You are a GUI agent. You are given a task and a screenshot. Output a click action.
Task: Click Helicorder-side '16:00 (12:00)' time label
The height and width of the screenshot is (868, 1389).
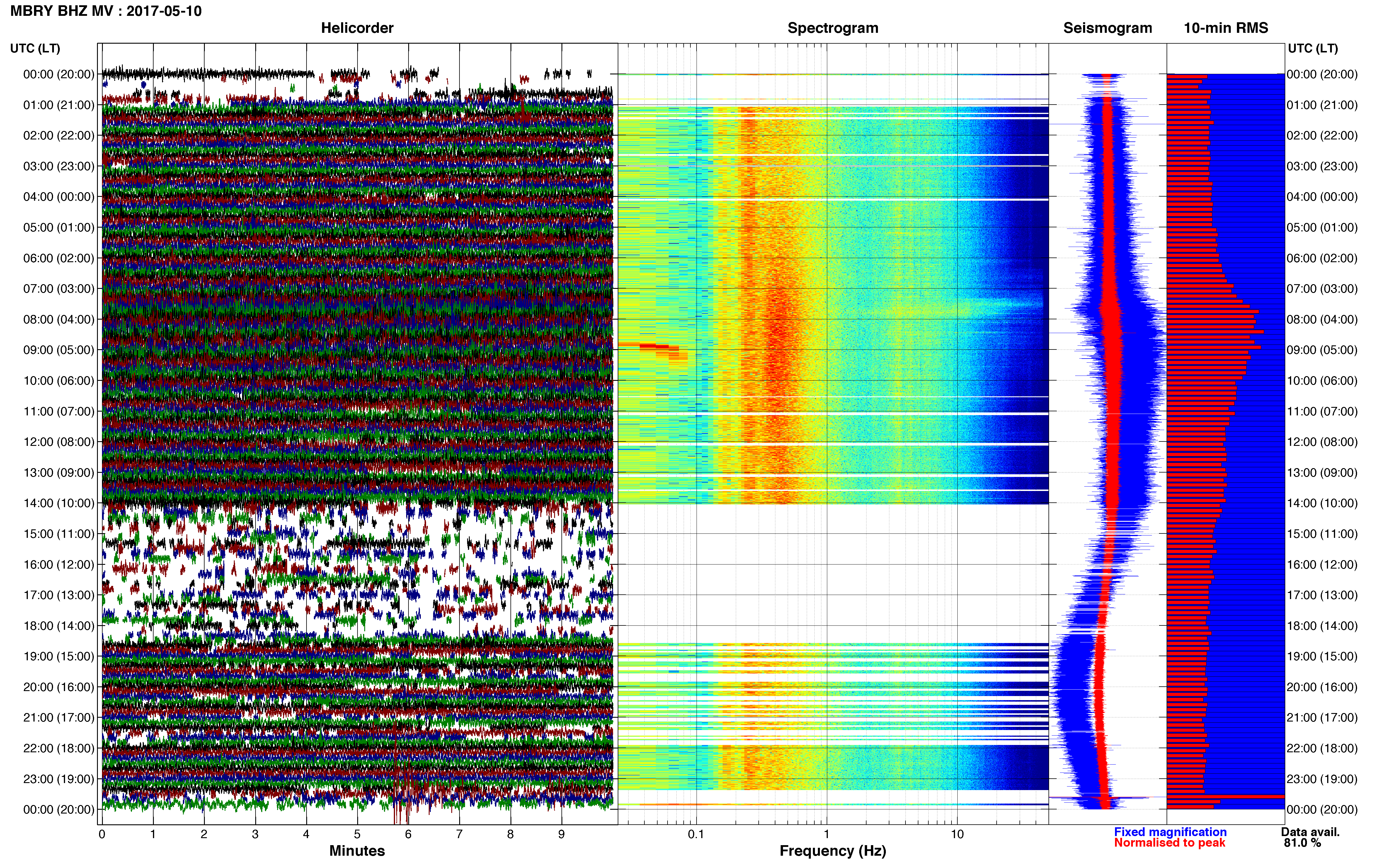click(59, 564)
